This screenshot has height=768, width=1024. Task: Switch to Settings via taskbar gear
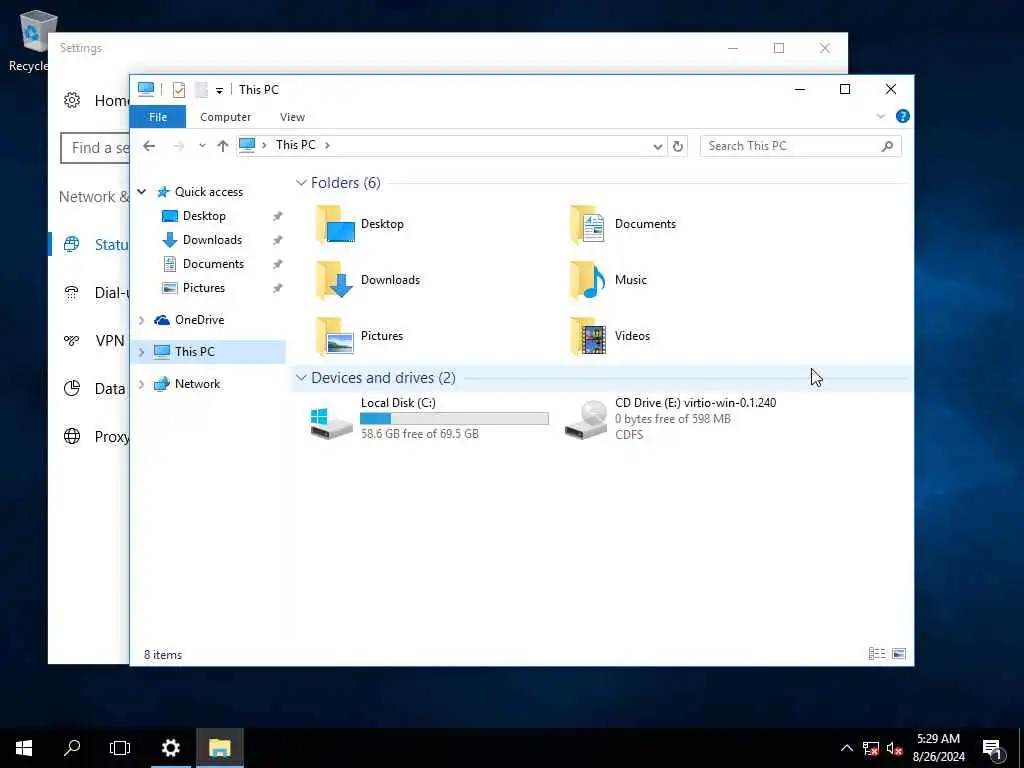pyautogui.click(x=171, y=748)
